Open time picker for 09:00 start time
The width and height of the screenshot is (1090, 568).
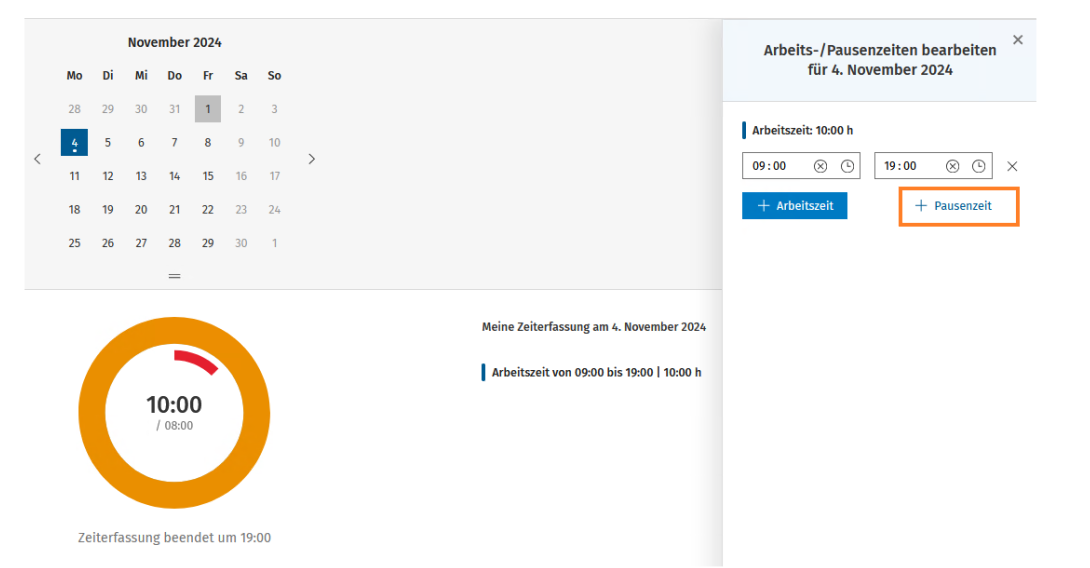click(847, 166)
